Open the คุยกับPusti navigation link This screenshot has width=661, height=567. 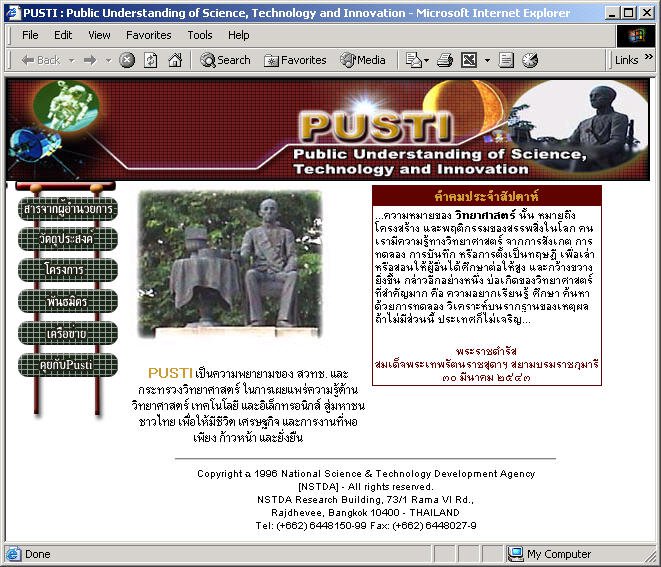(x=68, y=365)
